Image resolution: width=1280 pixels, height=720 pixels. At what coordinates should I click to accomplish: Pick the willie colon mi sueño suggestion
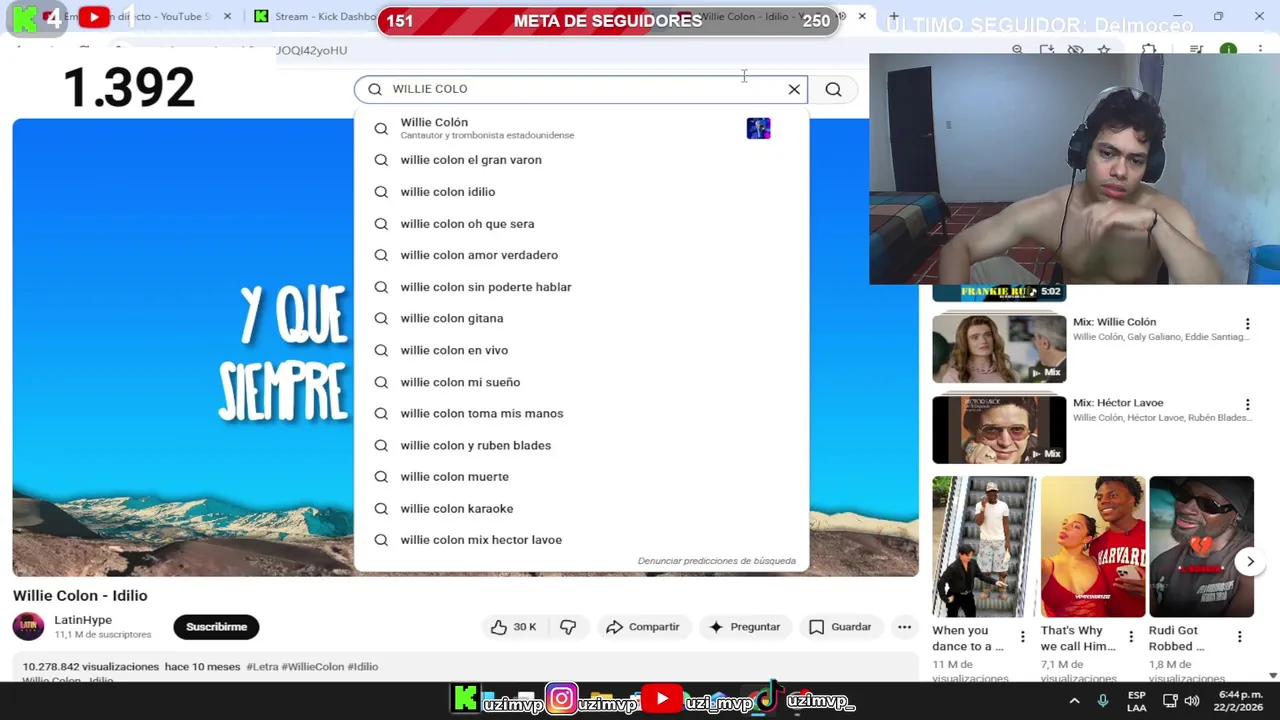[x=580, y=382]
